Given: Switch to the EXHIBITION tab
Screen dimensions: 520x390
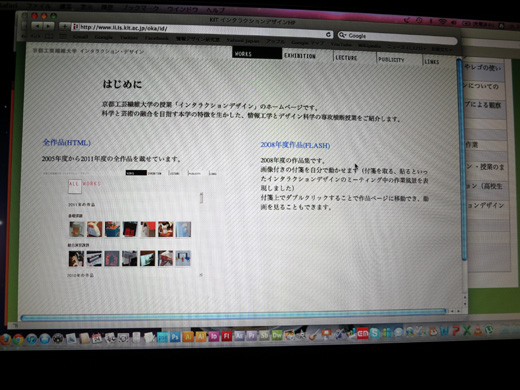Looking at the screenshot, I should [300, 56].
